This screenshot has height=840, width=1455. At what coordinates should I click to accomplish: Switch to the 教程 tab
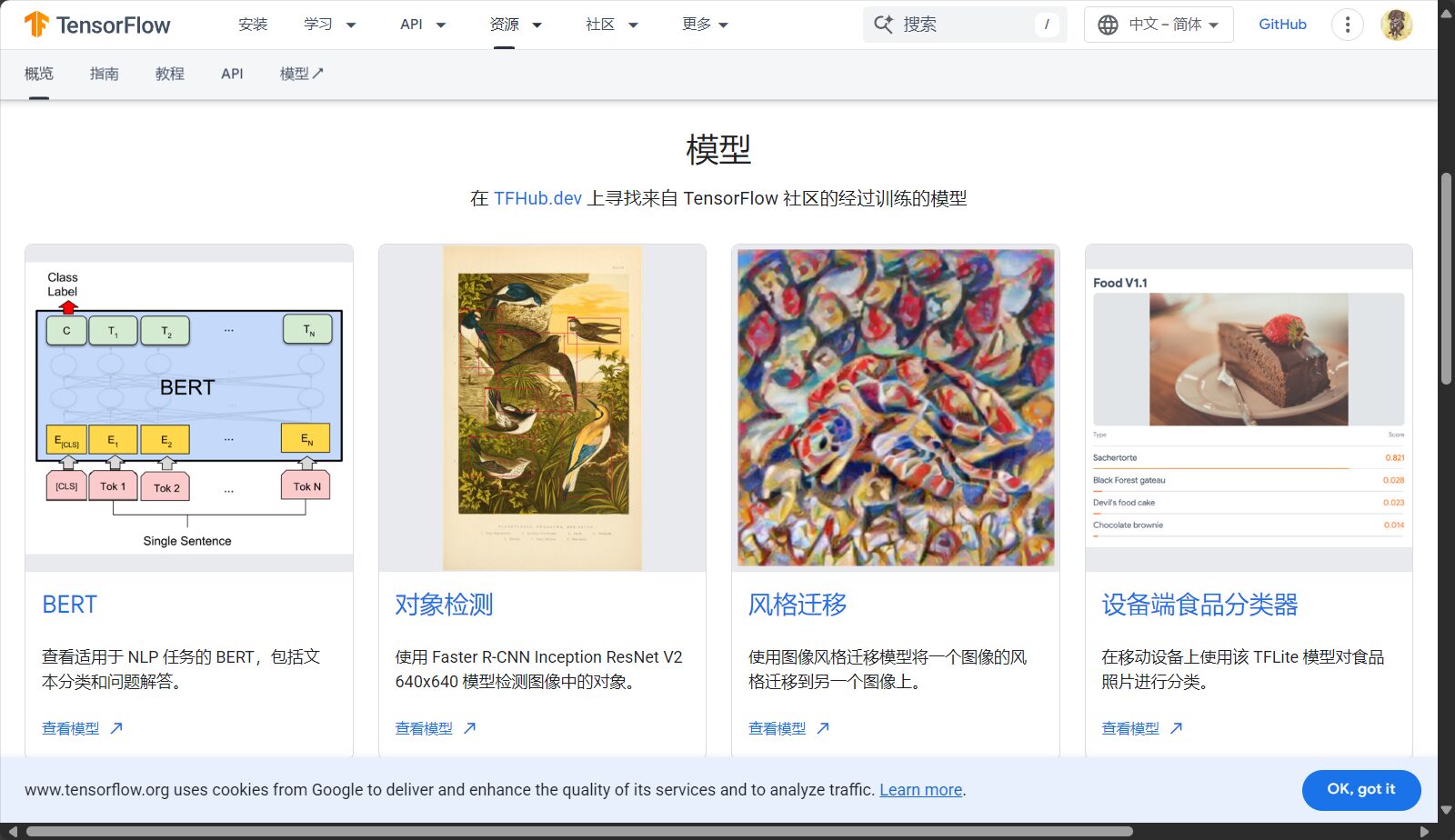[x=170, y=74]
